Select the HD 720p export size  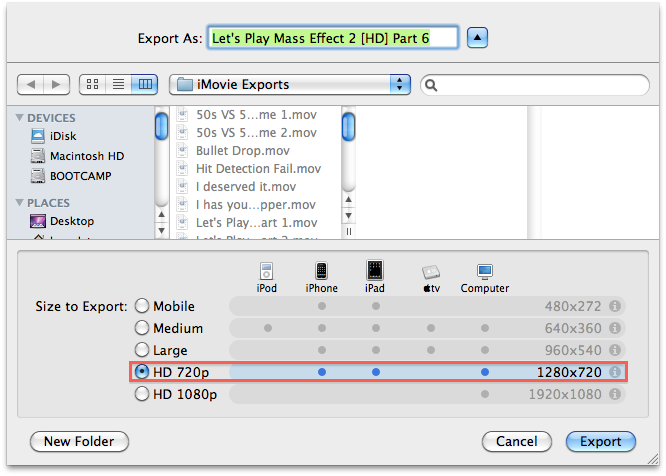[142, 372]
